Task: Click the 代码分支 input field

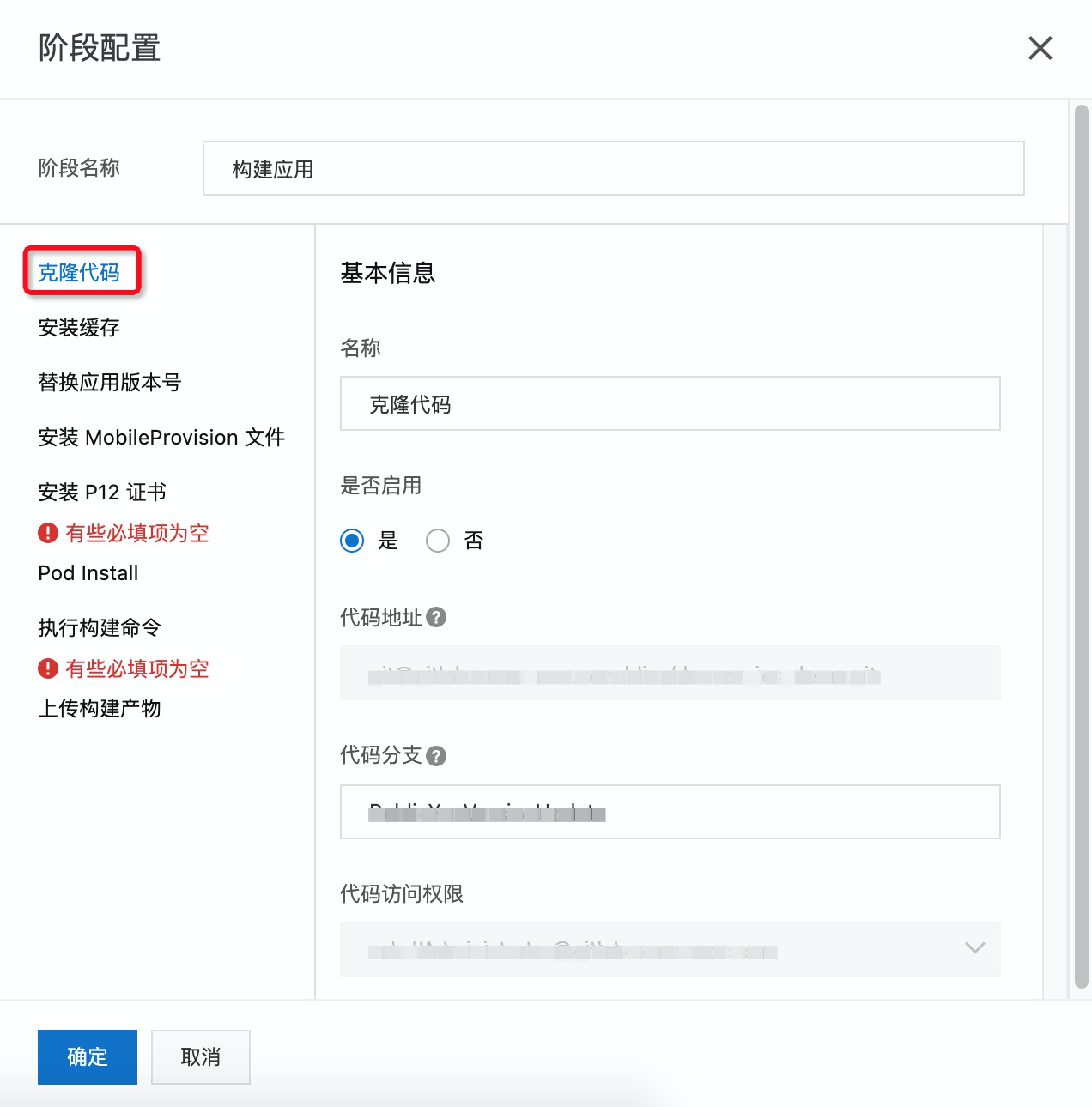Action: click(x=670, y=812)
